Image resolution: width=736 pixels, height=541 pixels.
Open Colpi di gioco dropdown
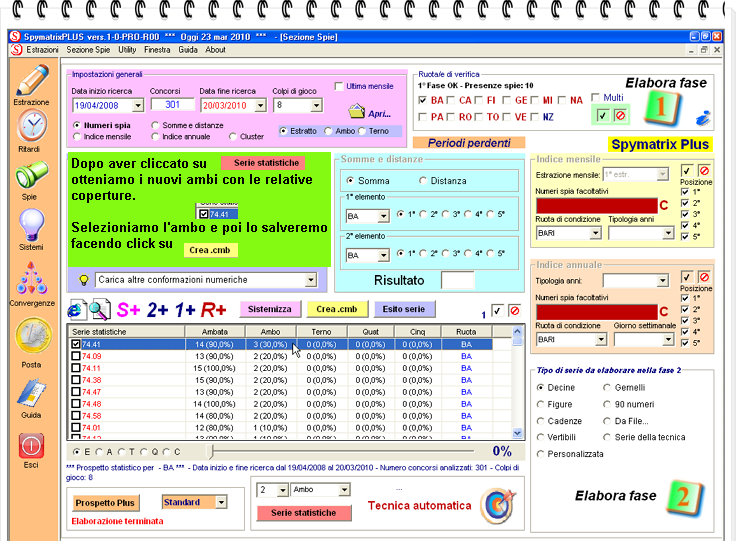(316, 105)
